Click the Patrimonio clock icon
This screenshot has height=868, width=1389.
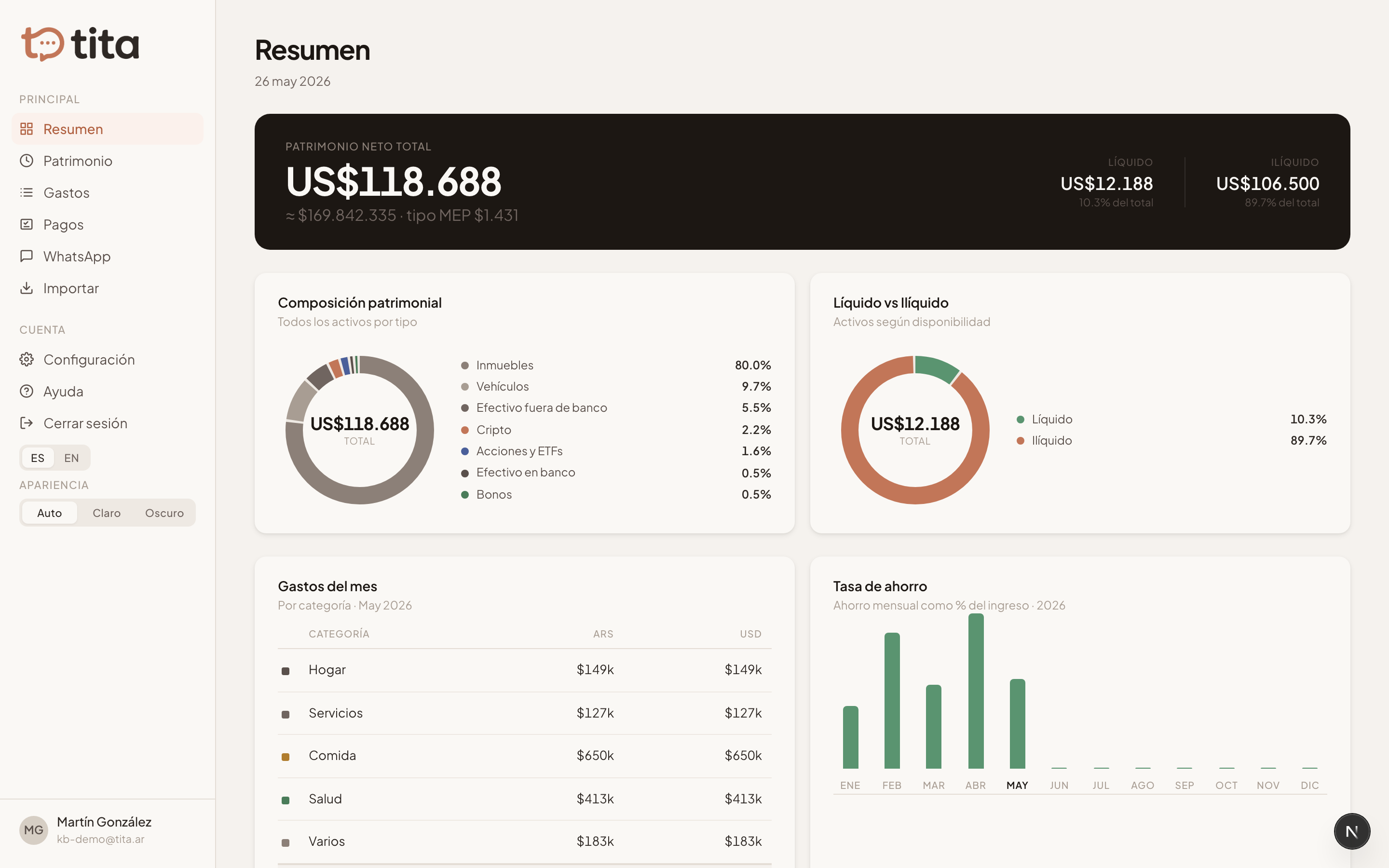coord(27,161)
